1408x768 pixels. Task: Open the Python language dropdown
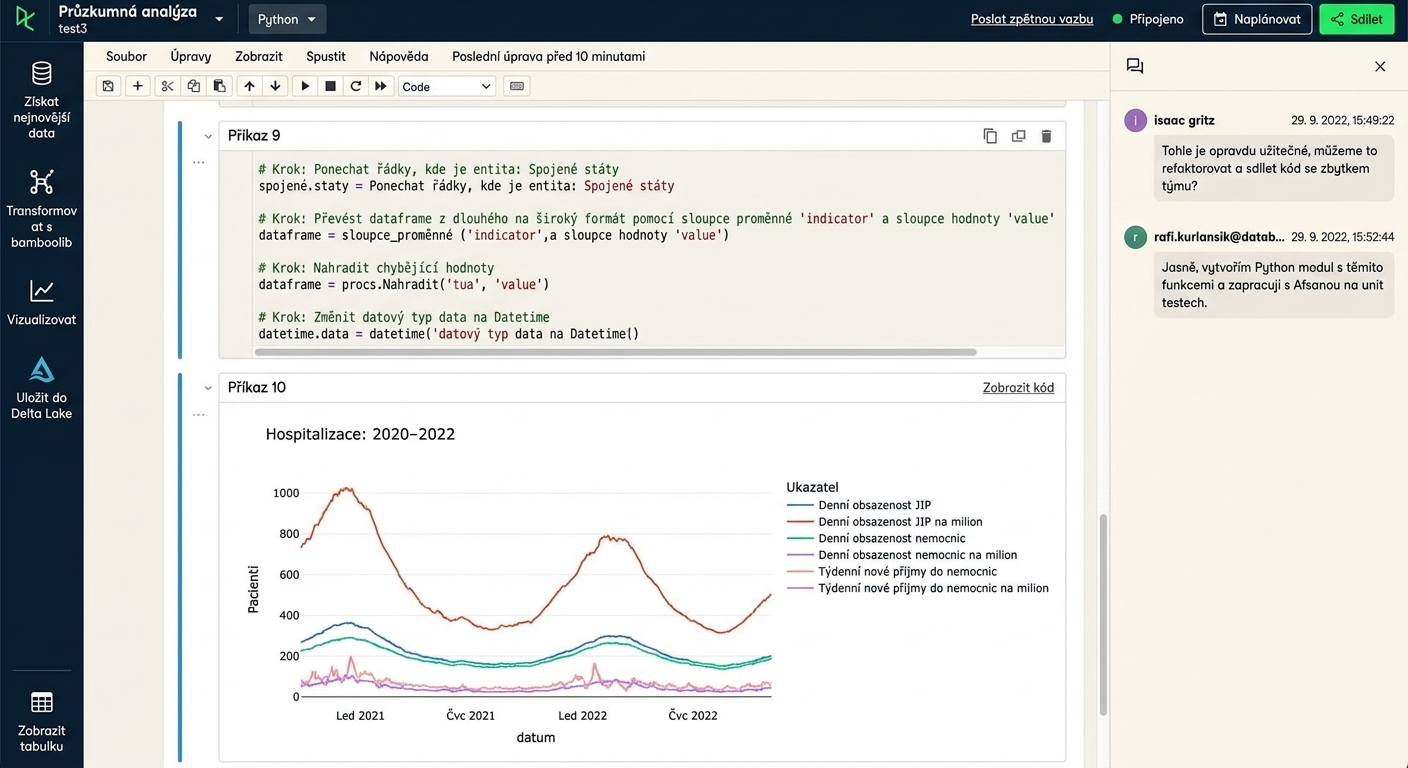coord(286,19)
